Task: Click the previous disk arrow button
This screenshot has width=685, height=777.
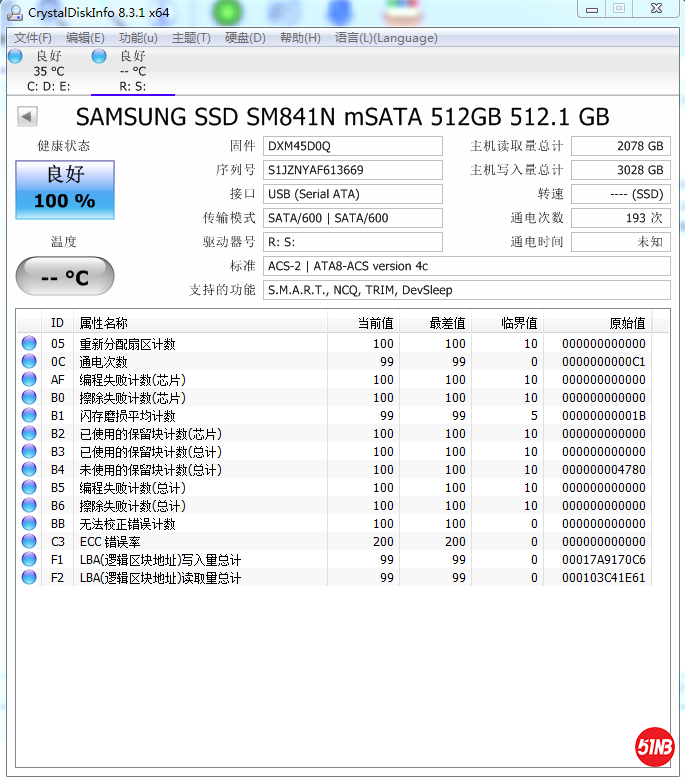Action: tap(26, 117)
